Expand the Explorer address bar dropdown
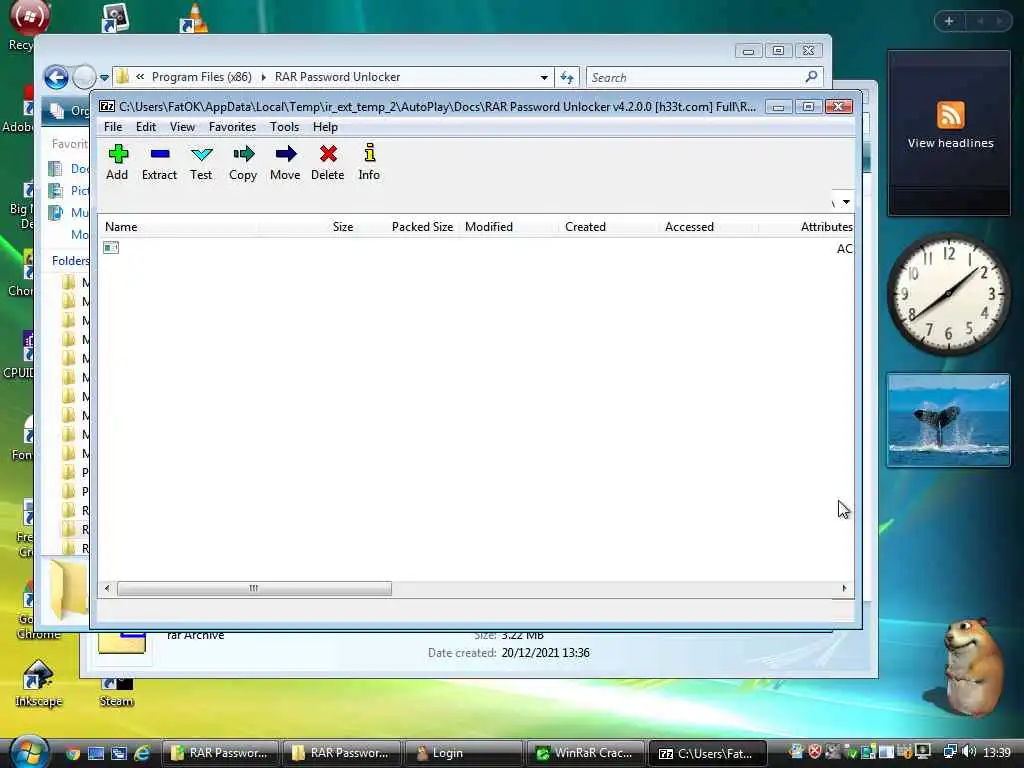Image resolution: width=1024 pixels, height=768 pixels. pos(544,78)
